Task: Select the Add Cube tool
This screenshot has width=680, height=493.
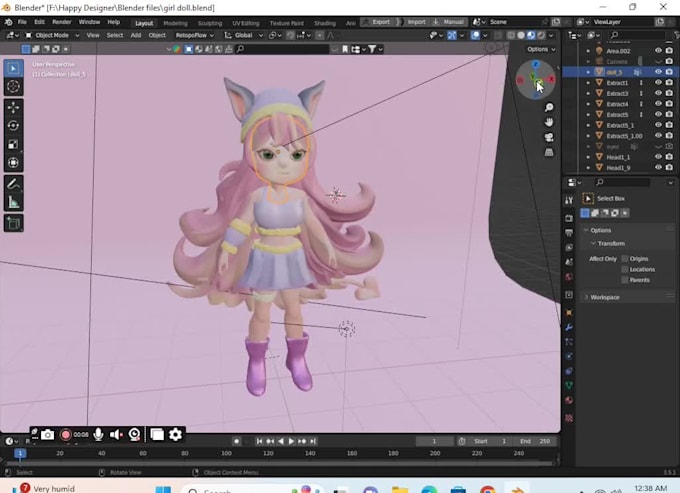Action: click(x=13, y=223)
